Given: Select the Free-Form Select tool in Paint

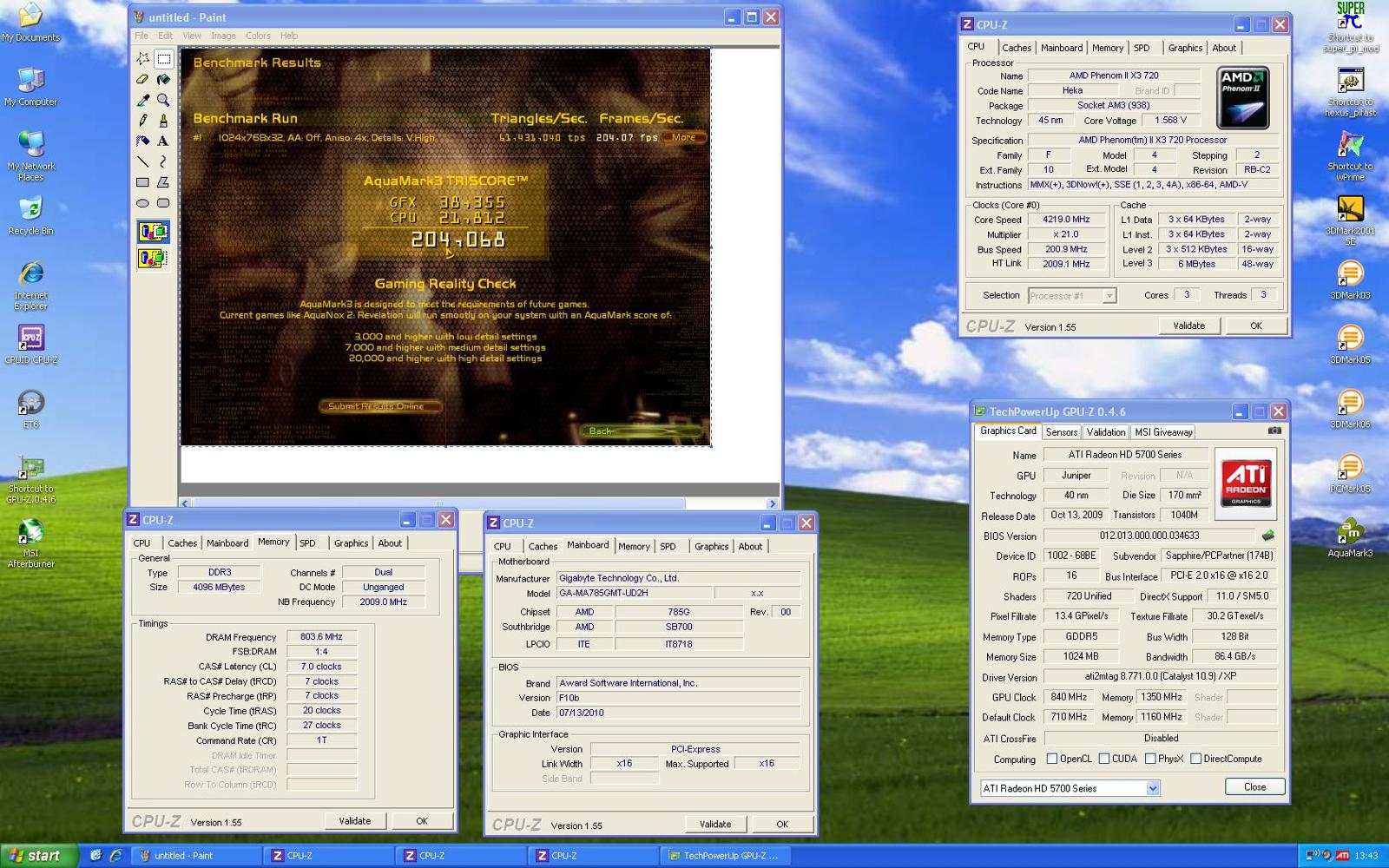Looking at the screenshot, I should tap(143, 59).
